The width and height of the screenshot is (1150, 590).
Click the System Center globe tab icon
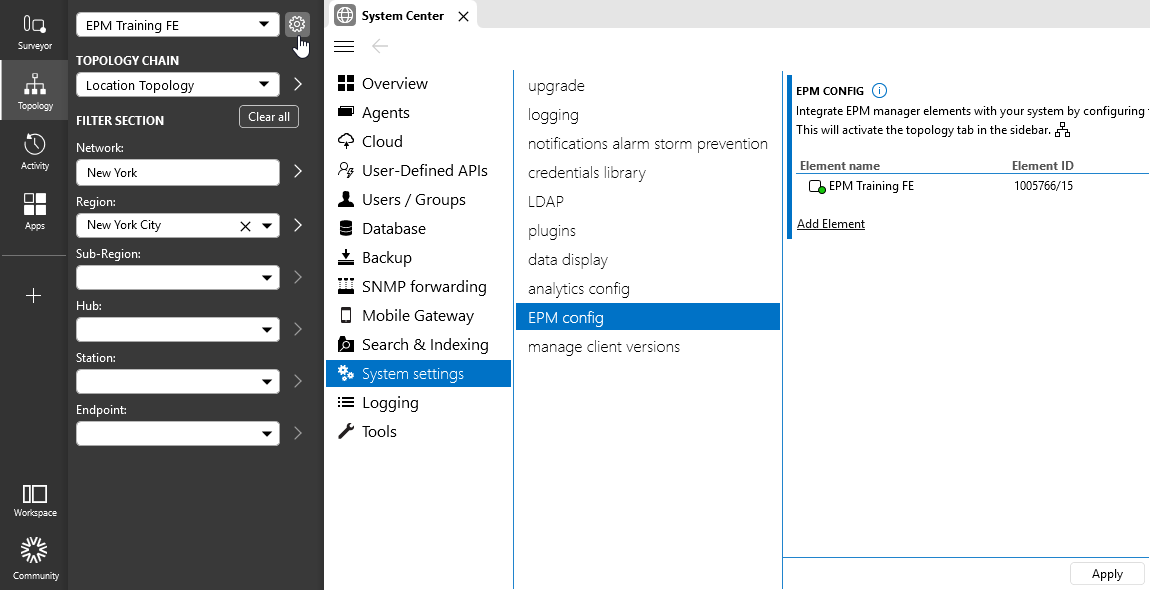click(345, 15)
